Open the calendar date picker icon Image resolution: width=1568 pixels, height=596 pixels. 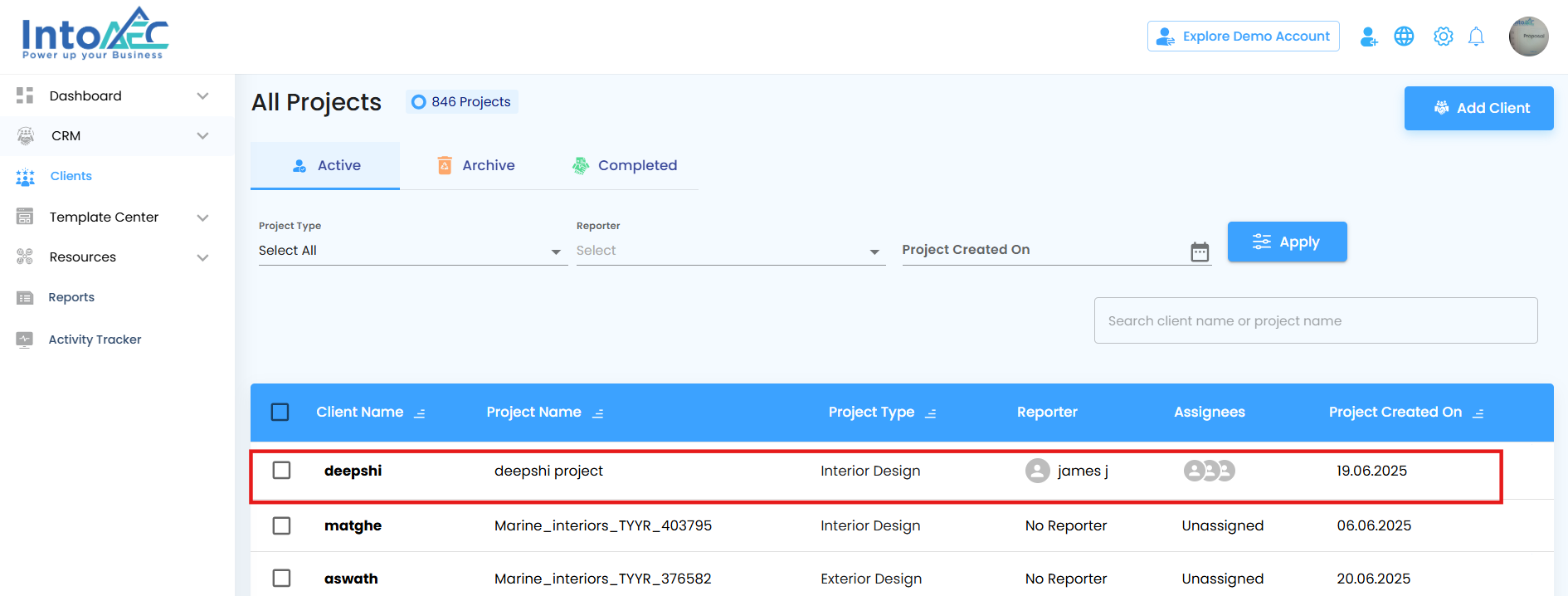(1200, 252)
